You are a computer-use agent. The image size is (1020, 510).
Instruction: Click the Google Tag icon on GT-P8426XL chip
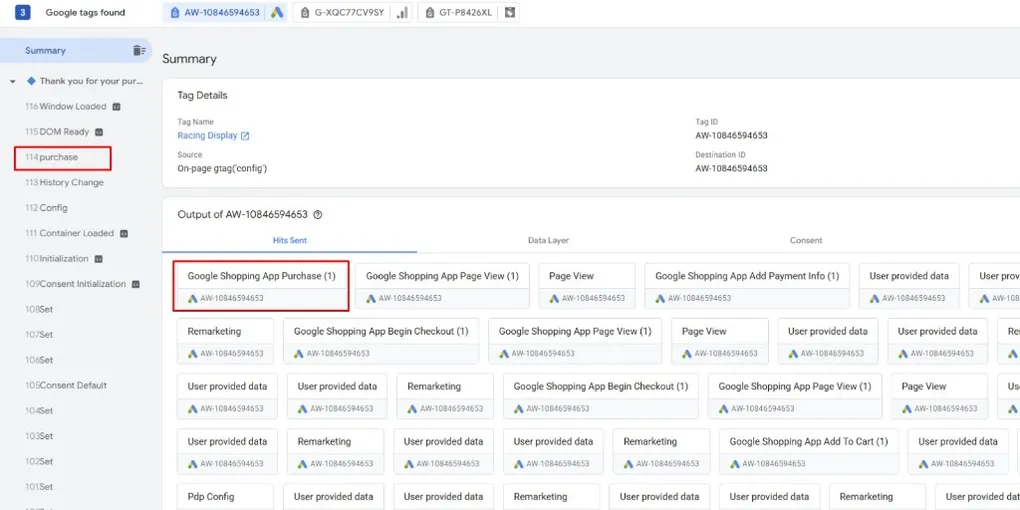tap(510, 12)
